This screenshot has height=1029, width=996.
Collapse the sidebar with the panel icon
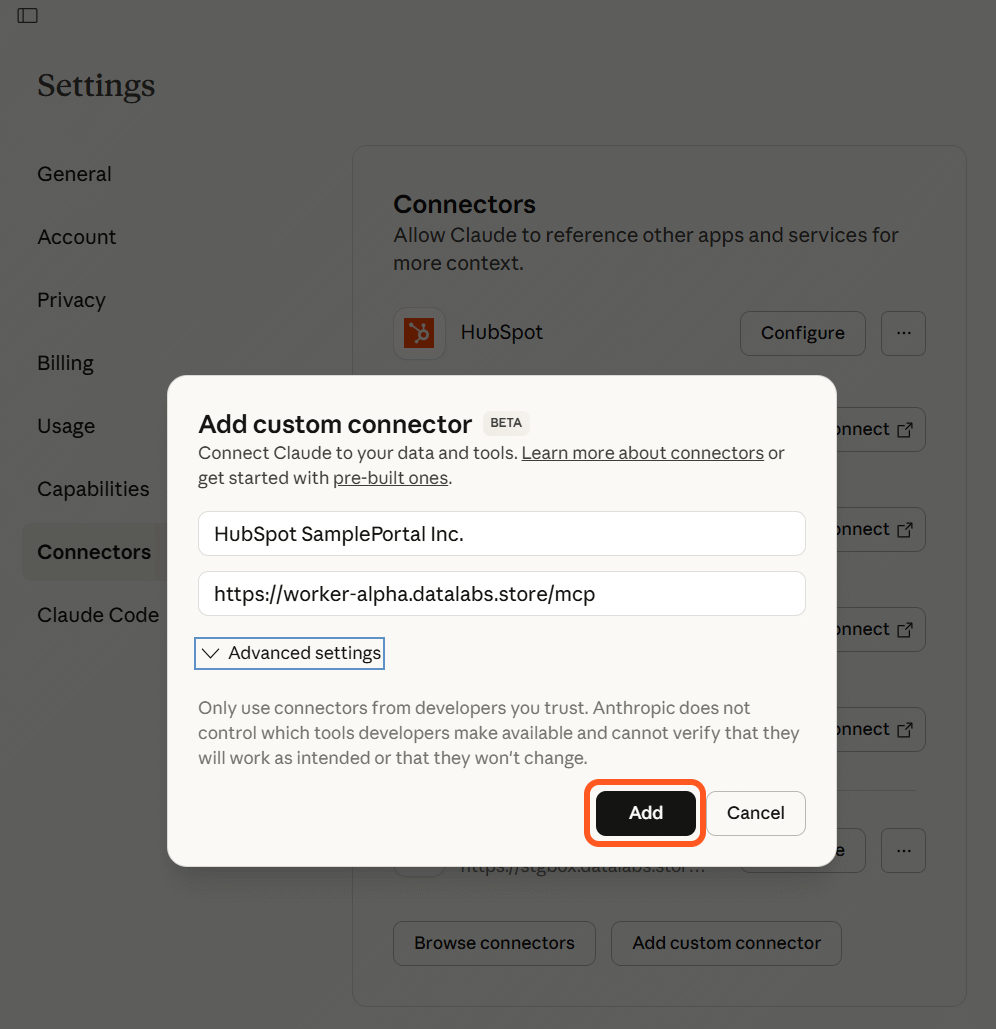pos(27,15)
